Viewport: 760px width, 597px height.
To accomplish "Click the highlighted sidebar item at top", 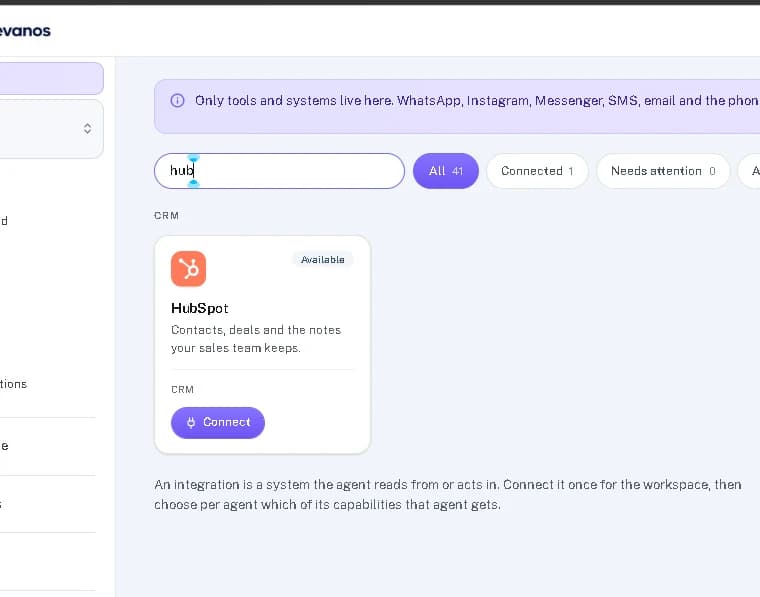I will tap(51, 78).
